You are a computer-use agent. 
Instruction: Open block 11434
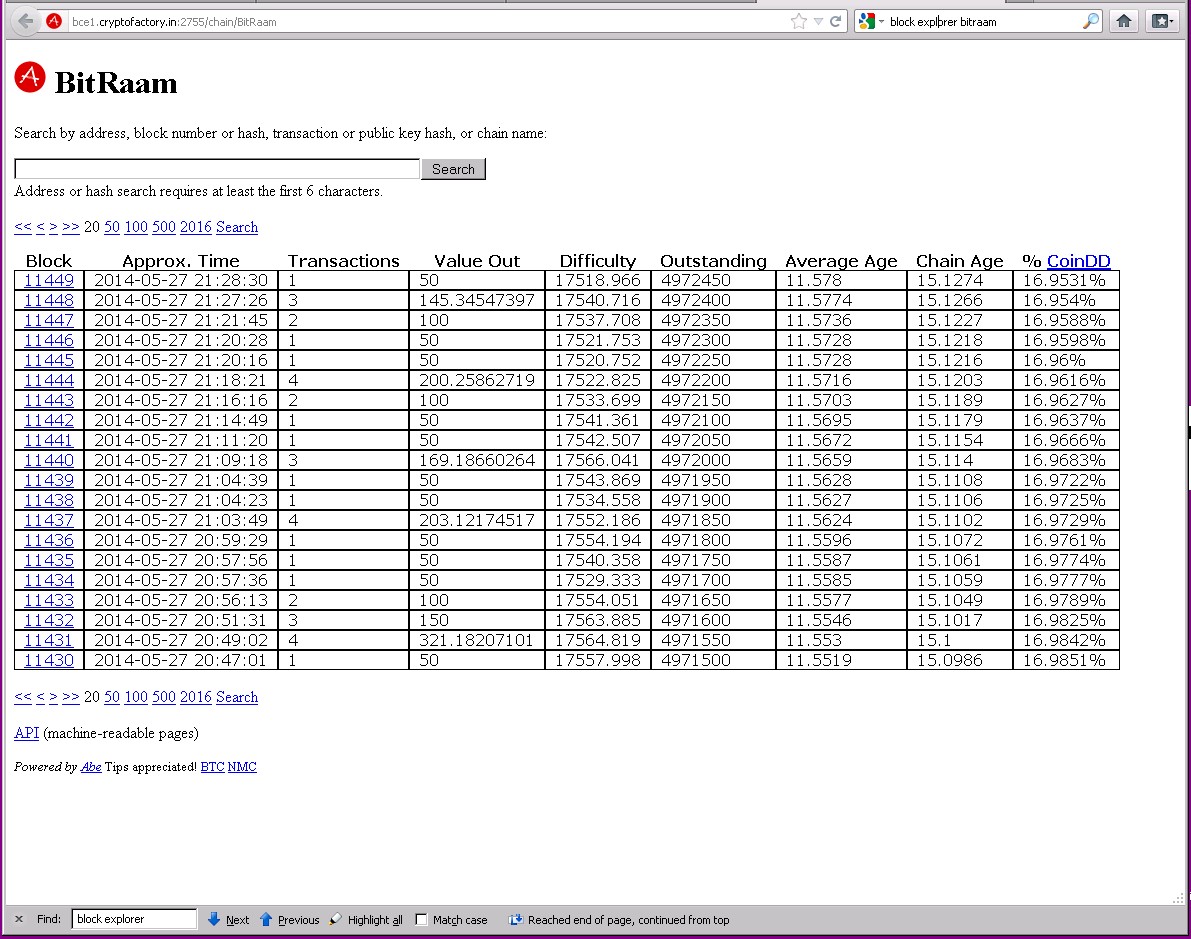(49, 580)
